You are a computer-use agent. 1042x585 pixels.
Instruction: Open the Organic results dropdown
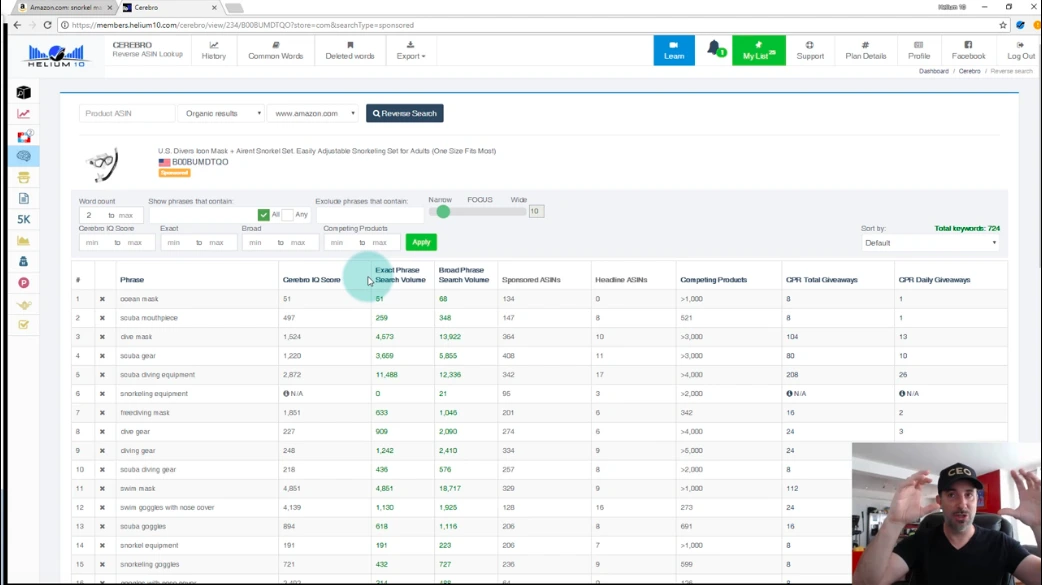(221, 114)
